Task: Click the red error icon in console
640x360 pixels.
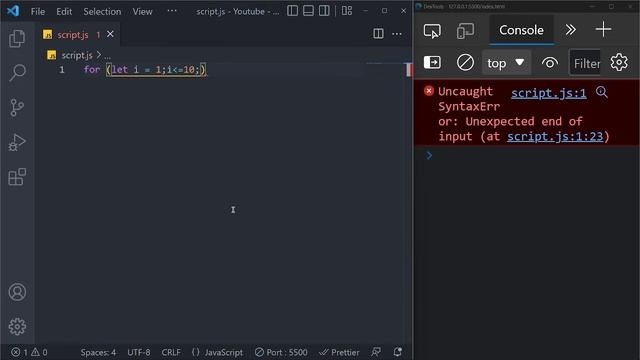Action: point(429,91)
